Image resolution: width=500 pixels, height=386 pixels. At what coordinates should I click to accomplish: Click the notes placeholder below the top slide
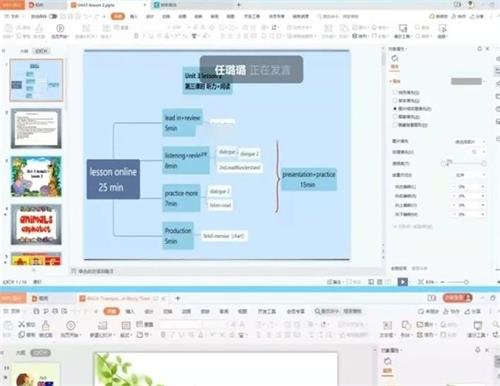pos(95,271)
